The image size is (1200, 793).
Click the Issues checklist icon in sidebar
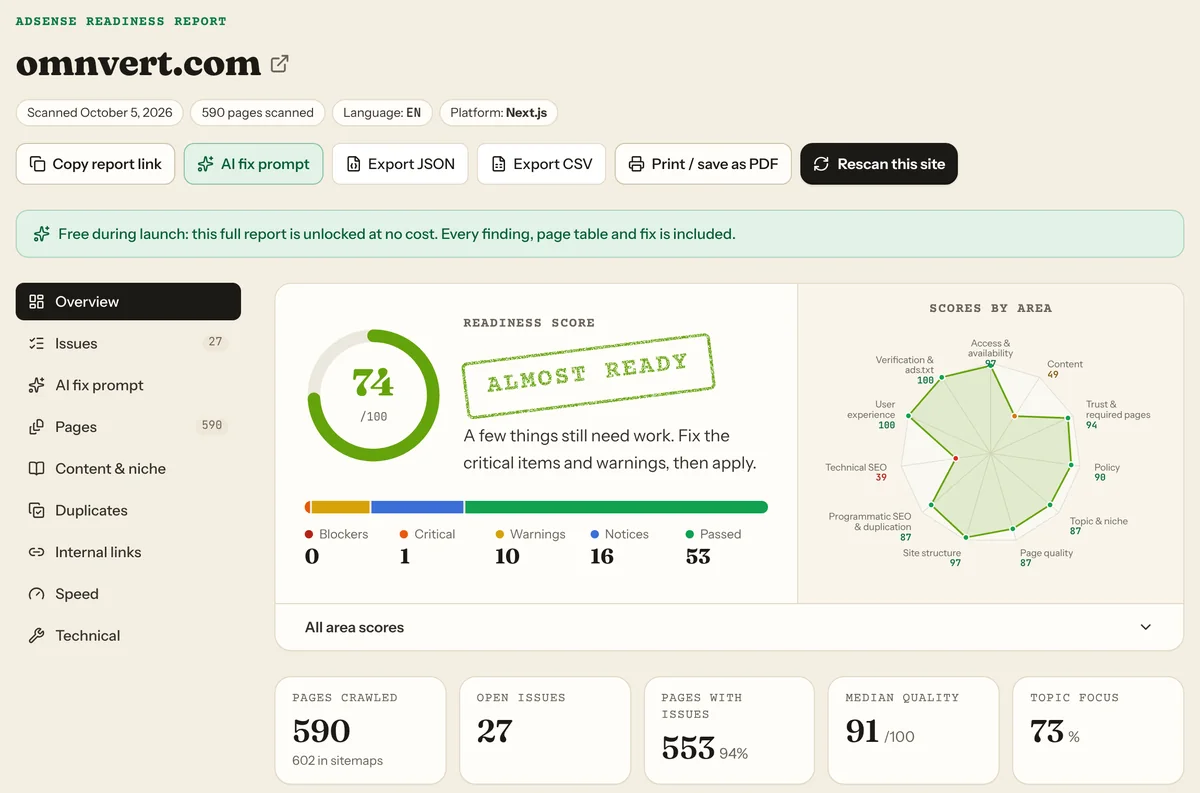pyautogui.click(x=37, y=343)
